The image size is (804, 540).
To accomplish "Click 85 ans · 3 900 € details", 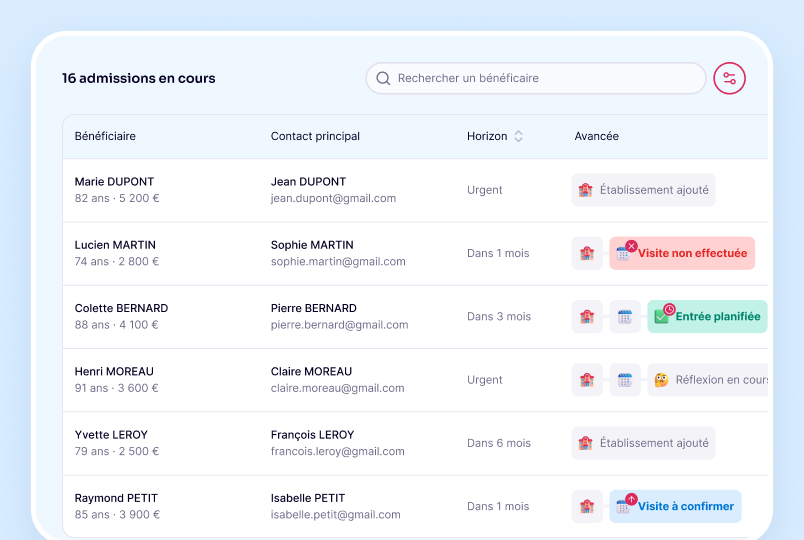I will pos(117,515).
